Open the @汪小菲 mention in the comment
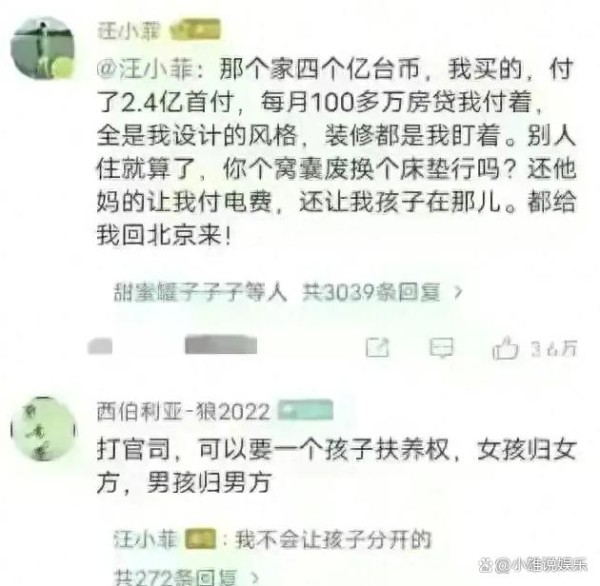 (145, 70)
